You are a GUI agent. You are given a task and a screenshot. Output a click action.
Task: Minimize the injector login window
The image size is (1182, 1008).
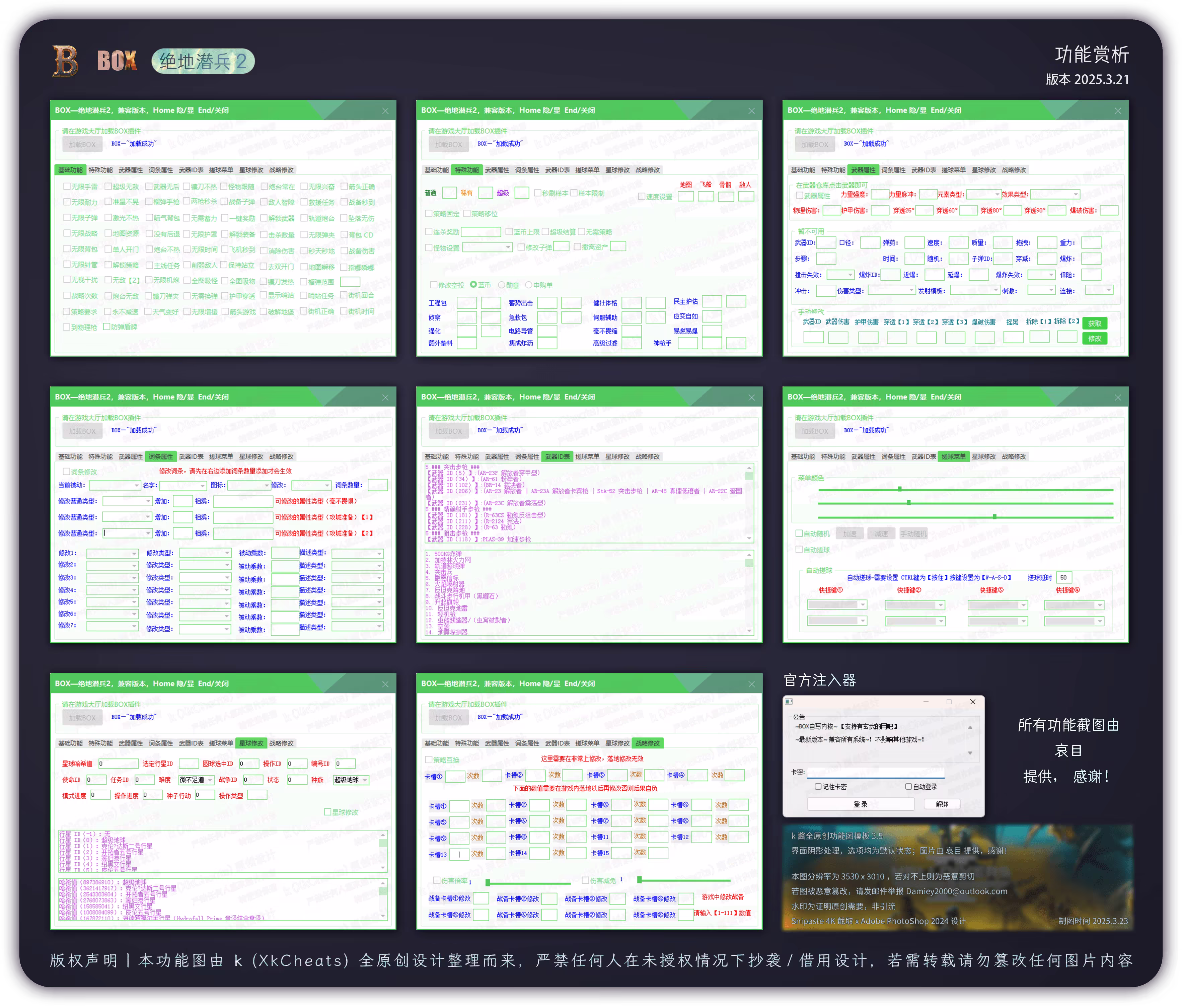pyautogui.click(x=926, y=701)
